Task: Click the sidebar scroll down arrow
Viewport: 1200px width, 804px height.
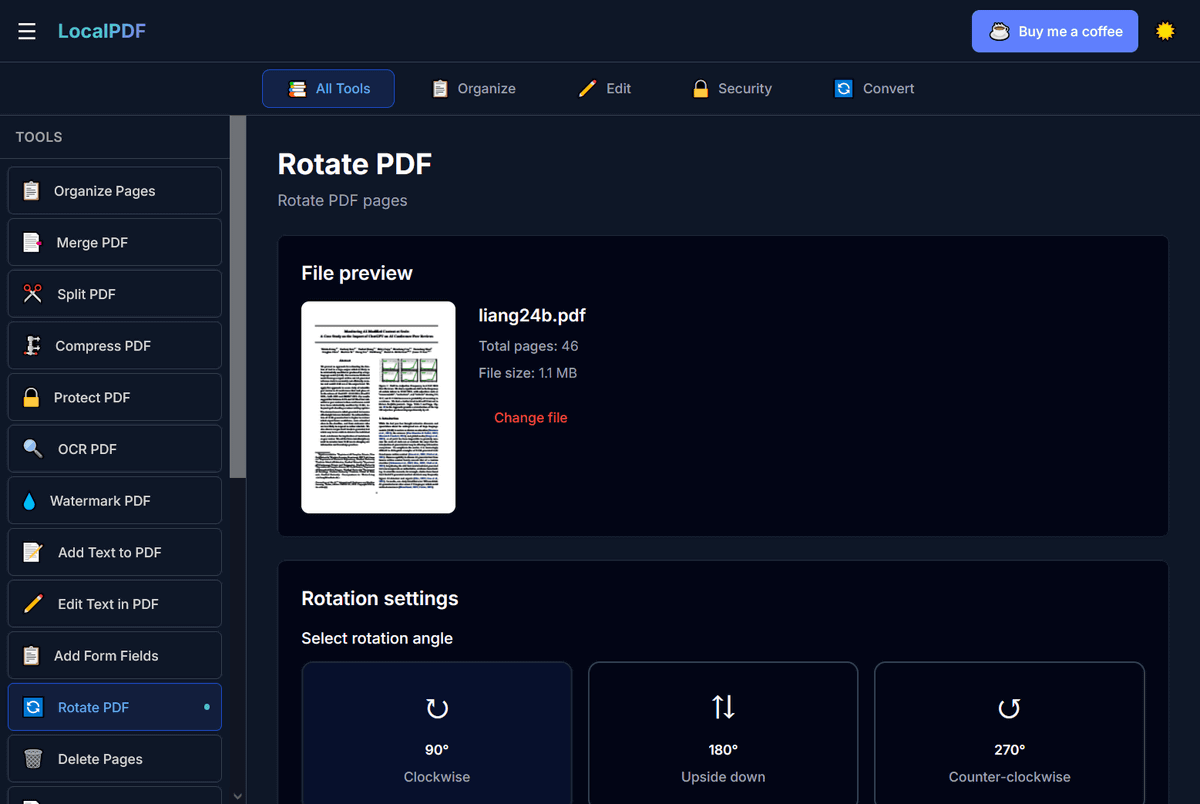Action: [237, 796]
